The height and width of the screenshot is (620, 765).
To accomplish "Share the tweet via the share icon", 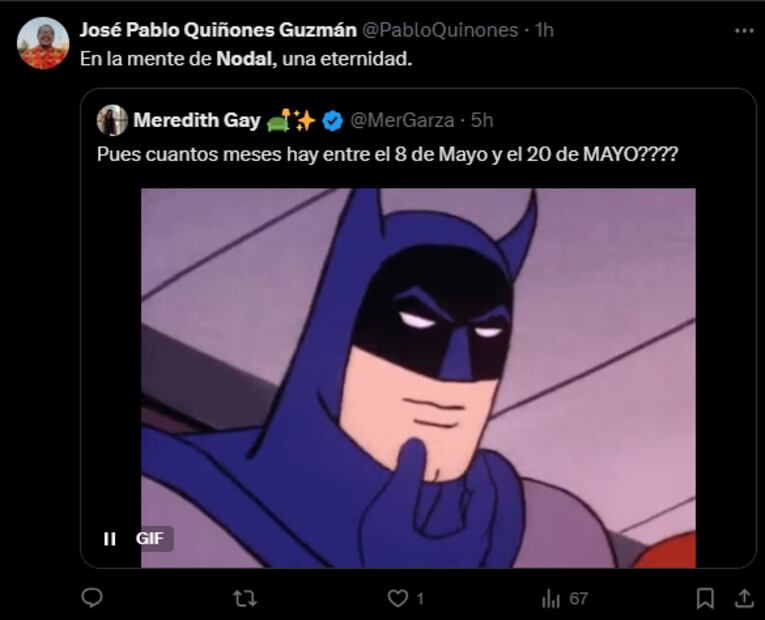I will click(743, 598).
